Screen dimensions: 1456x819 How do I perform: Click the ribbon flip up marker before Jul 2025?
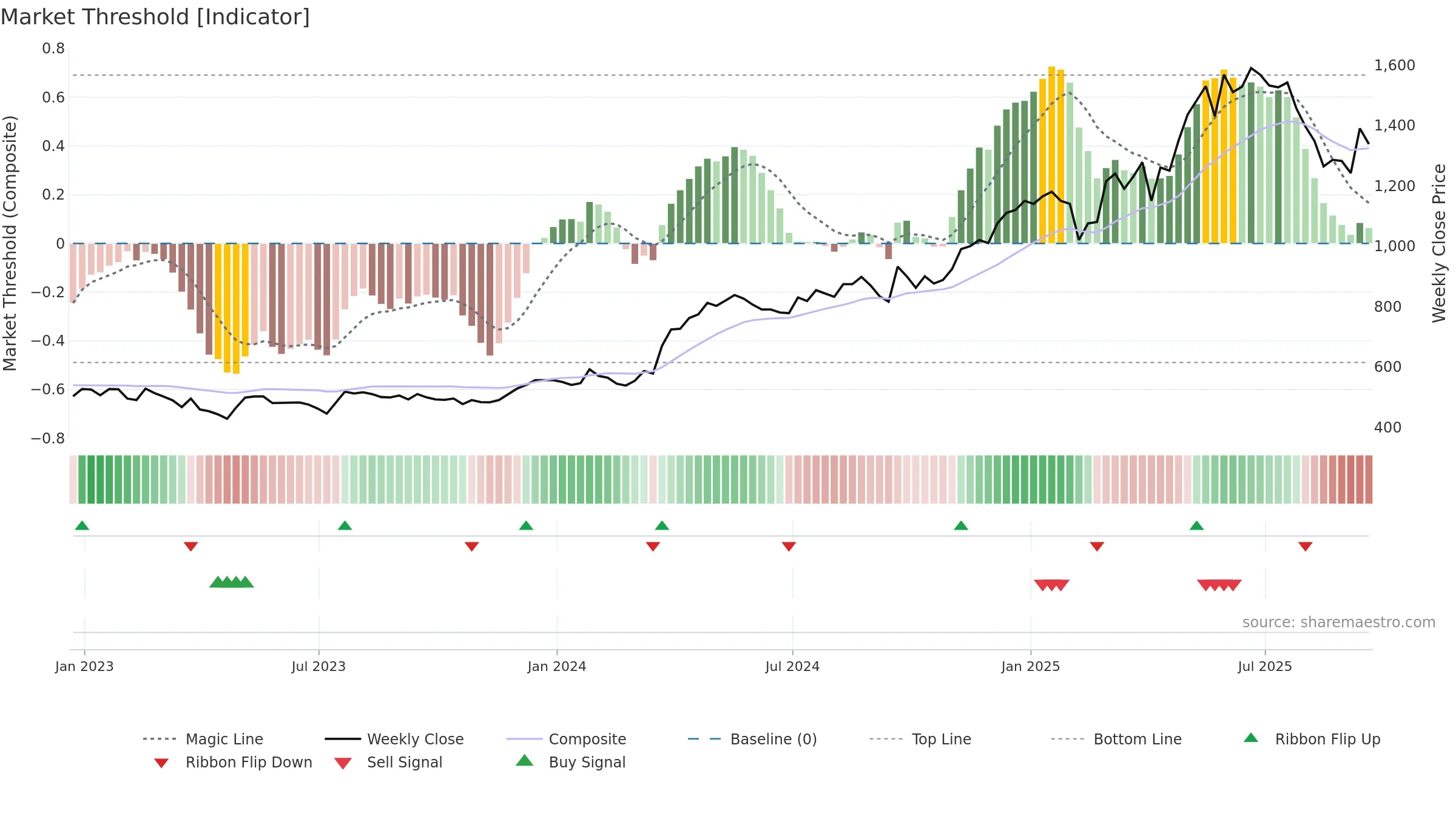pyautogui.click(x=1196, y=525)
